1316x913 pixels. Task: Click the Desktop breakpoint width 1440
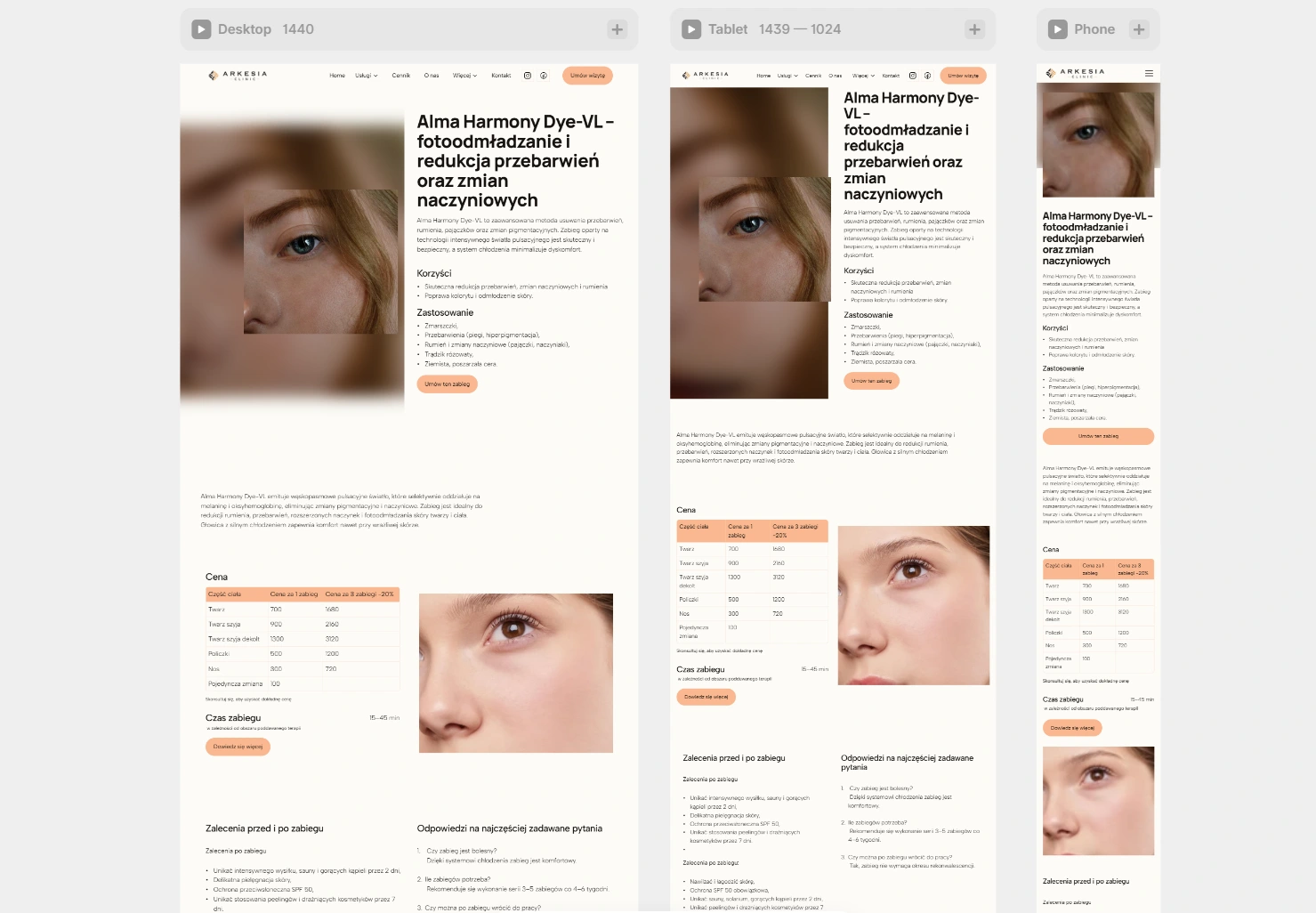click(x=298, y=29)
